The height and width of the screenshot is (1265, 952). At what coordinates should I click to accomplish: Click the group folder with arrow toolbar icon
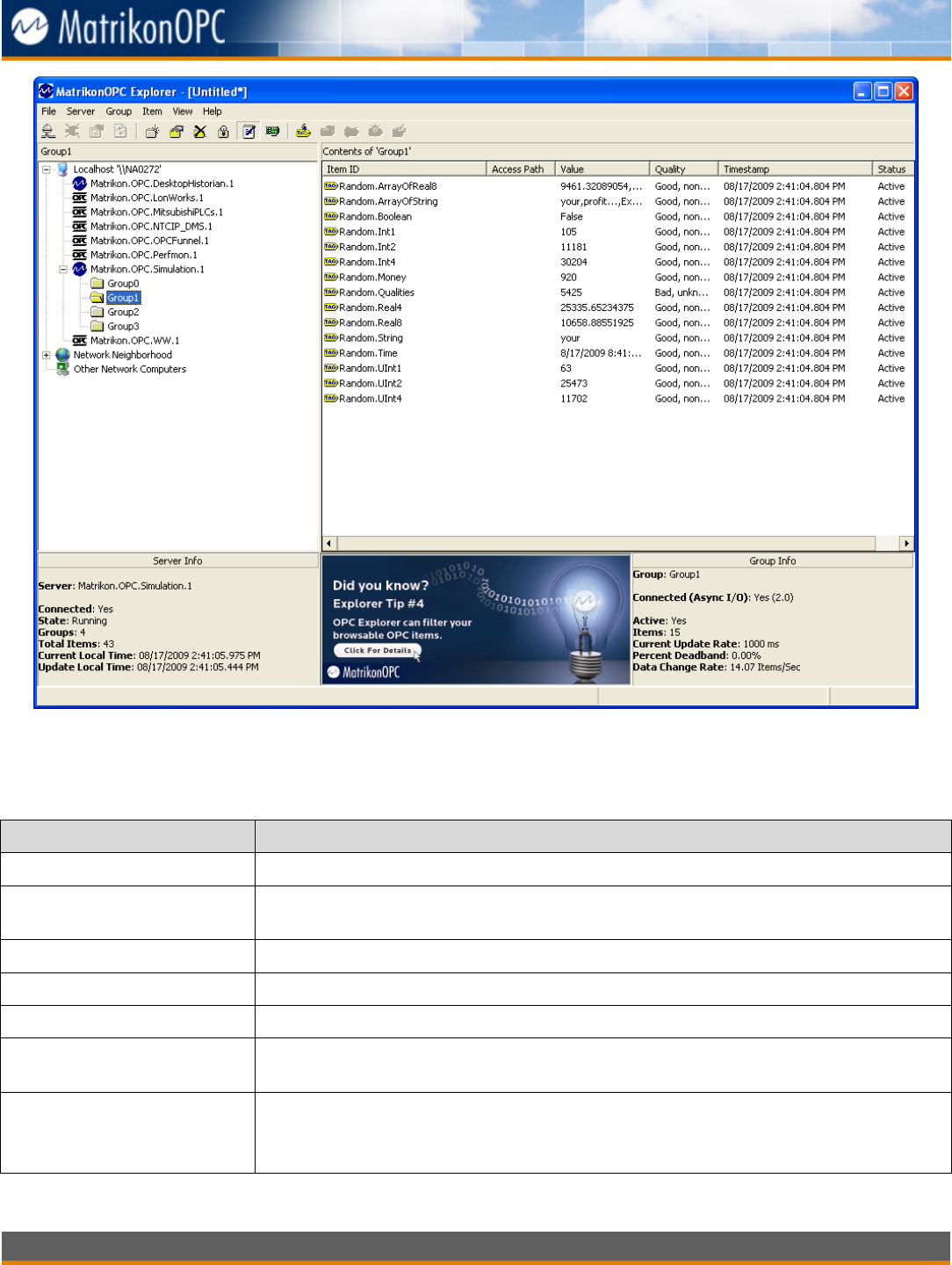click(x=177, y=131)
